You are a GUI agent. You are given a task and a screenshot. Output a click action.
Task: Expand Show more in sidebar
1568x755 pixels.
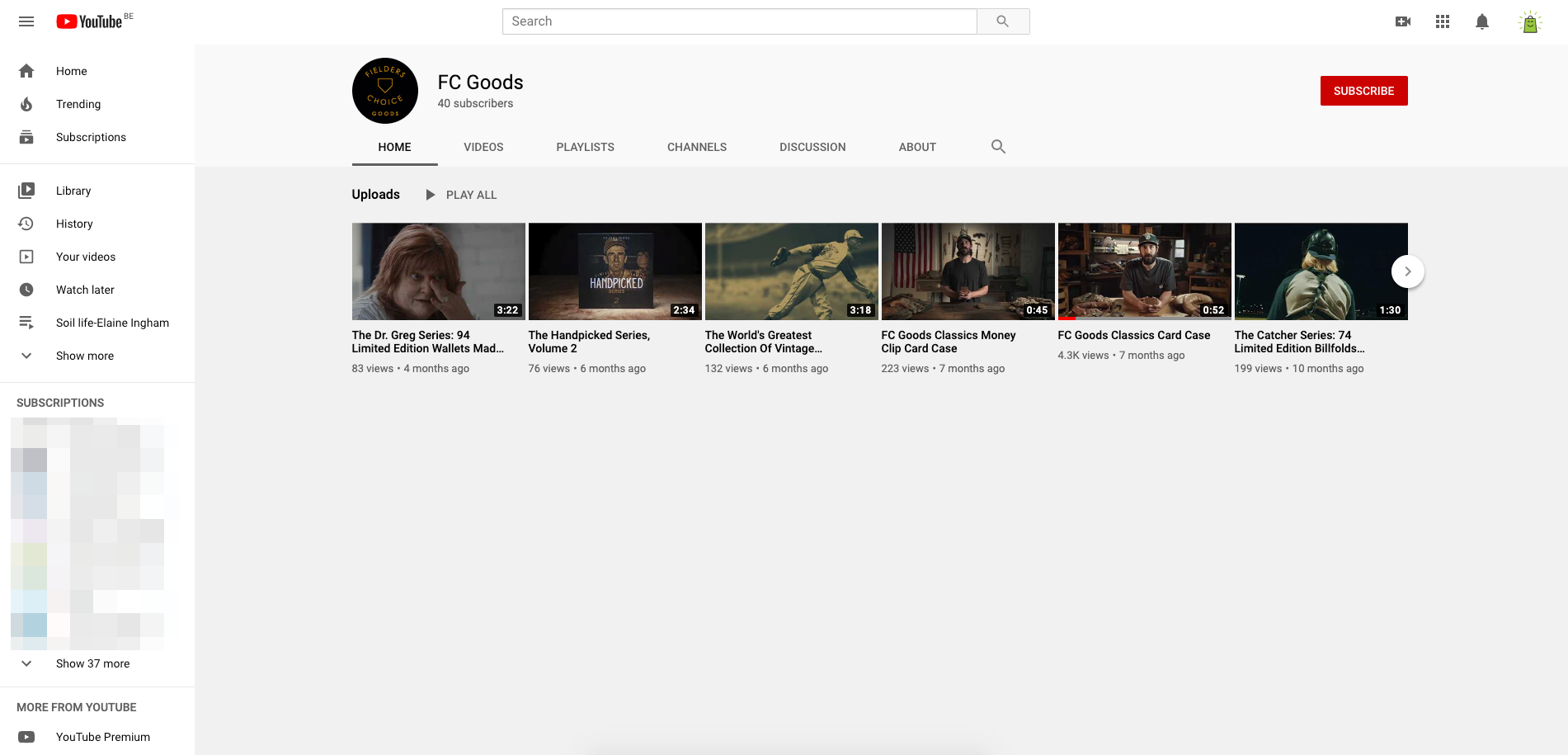(97, 356)
